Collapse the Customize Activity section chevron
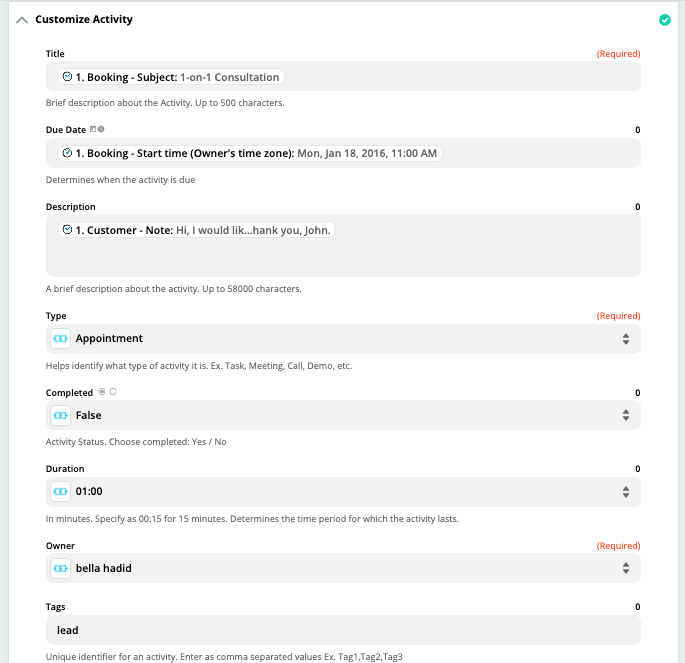The image size is (685, 663). pyautogui.click(x=22, y=20)
